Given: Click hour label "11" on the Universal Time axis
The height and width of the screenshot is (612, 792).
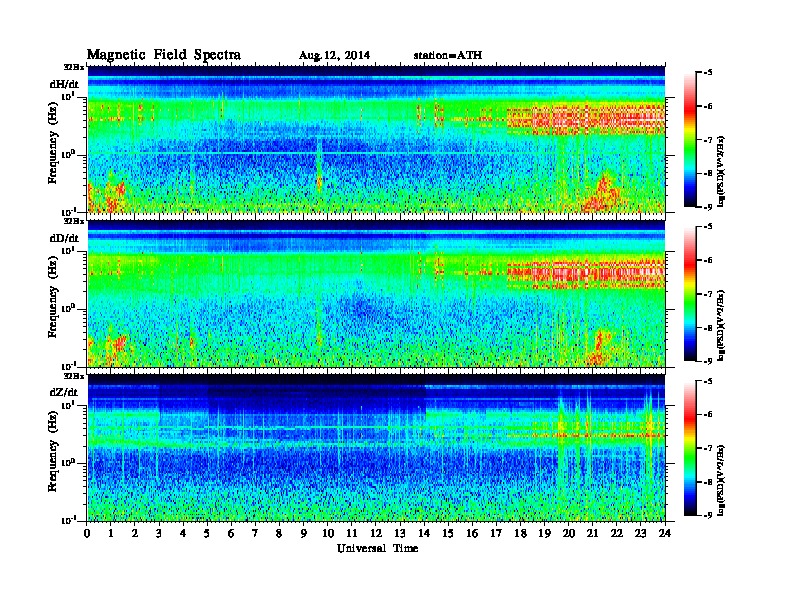Looking at the screenshot, I should click(352, 534).
